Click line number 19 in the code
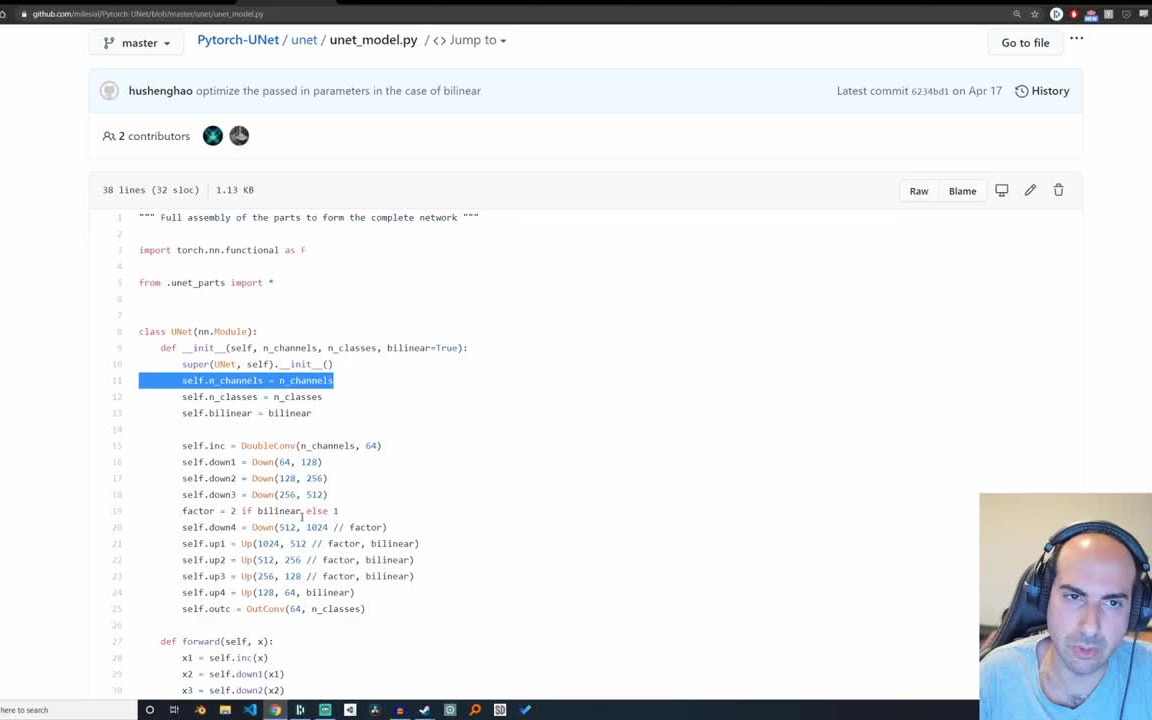Viewport: 1152px width, 720px height. pos(117,511)
